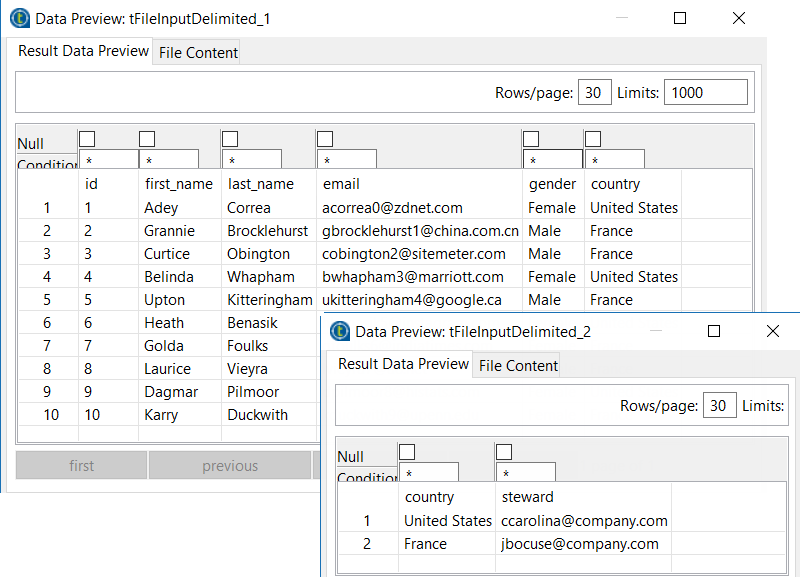This screenshot has width=800, height=577.
Task: Enable the null checkbox above the gender column
Action: pyautogui.click(x=531, y=139)
